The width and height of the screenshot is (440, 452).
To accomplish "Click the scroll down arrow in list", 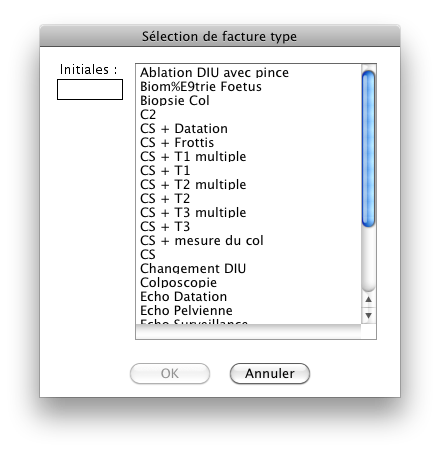I will [x=368, y=315].
